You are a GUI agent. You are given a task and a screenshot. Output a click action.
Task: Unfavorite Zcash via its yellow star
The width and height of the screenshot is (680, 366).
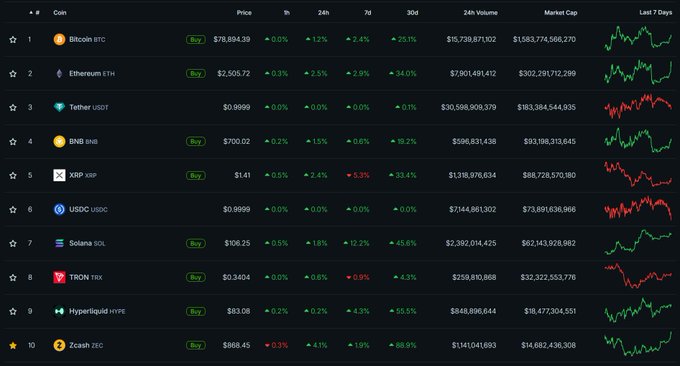point(13,345)
